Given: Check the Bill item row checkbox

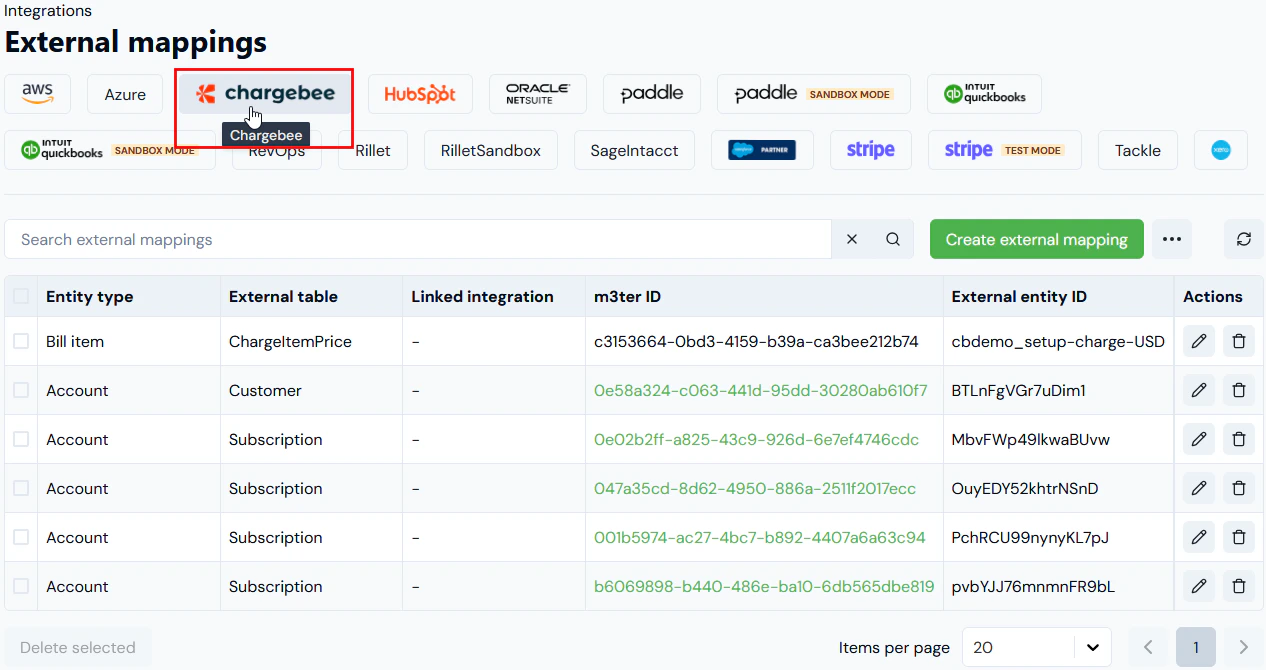Looking at the screenshot, I should pyautogui.click(x=21, y=341).
